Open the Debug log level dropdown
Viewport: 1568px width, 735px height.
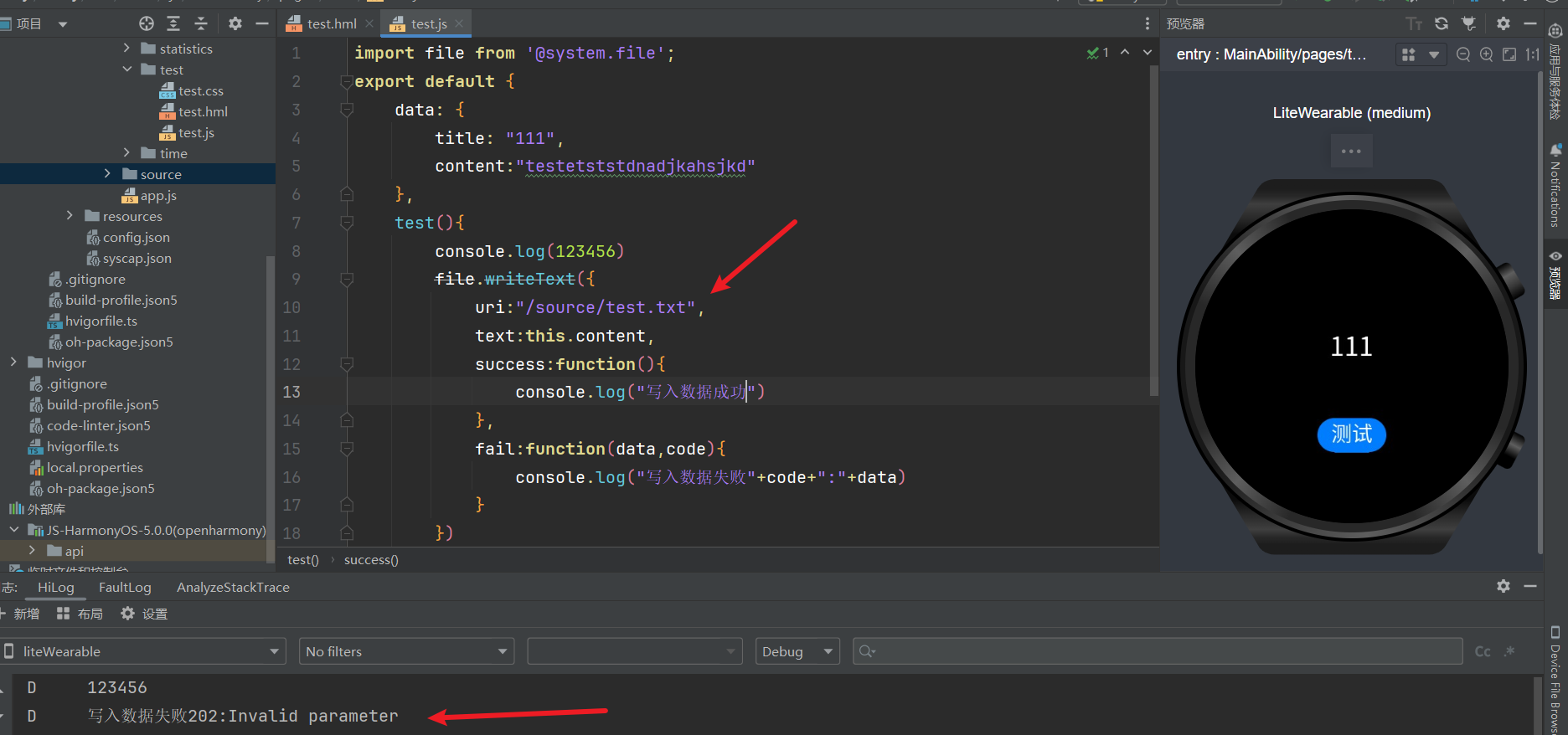[798, 651]
